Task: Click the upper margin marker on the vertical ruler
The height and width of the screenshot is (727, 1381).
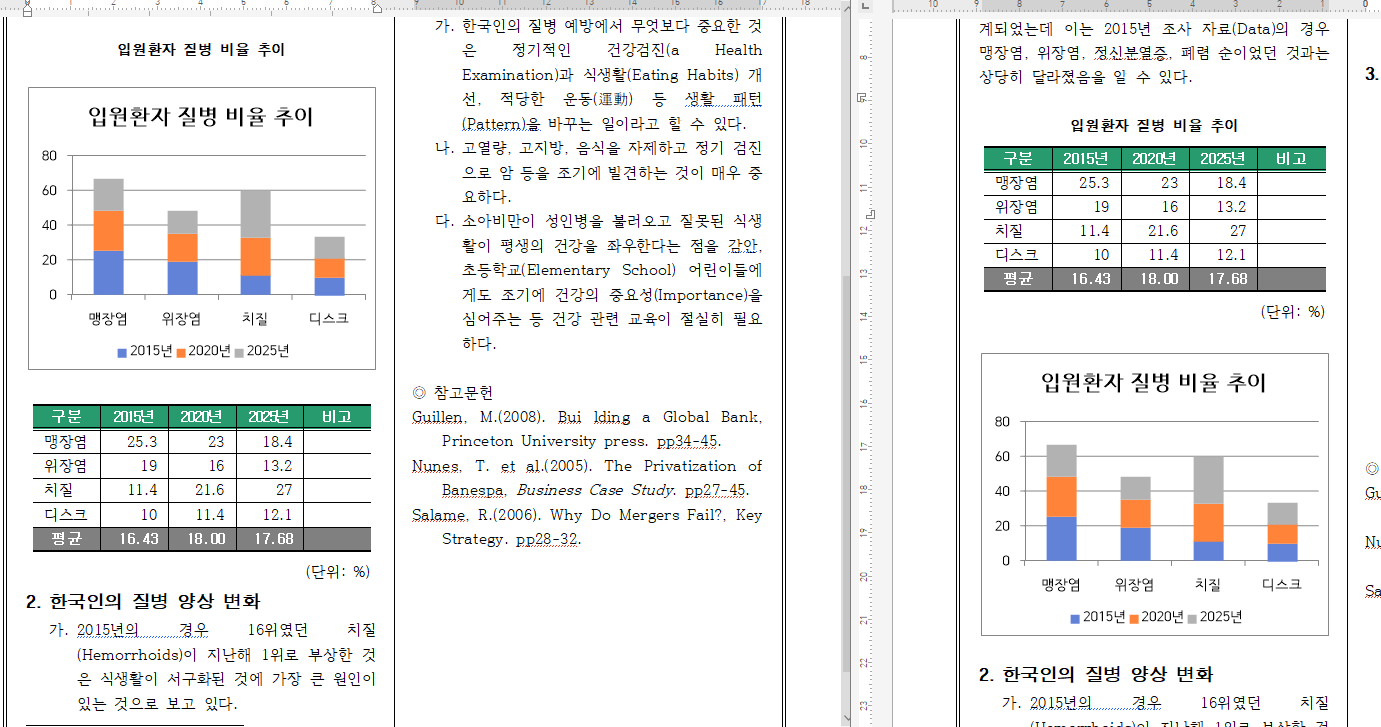Action: click(x=862, y=97)
